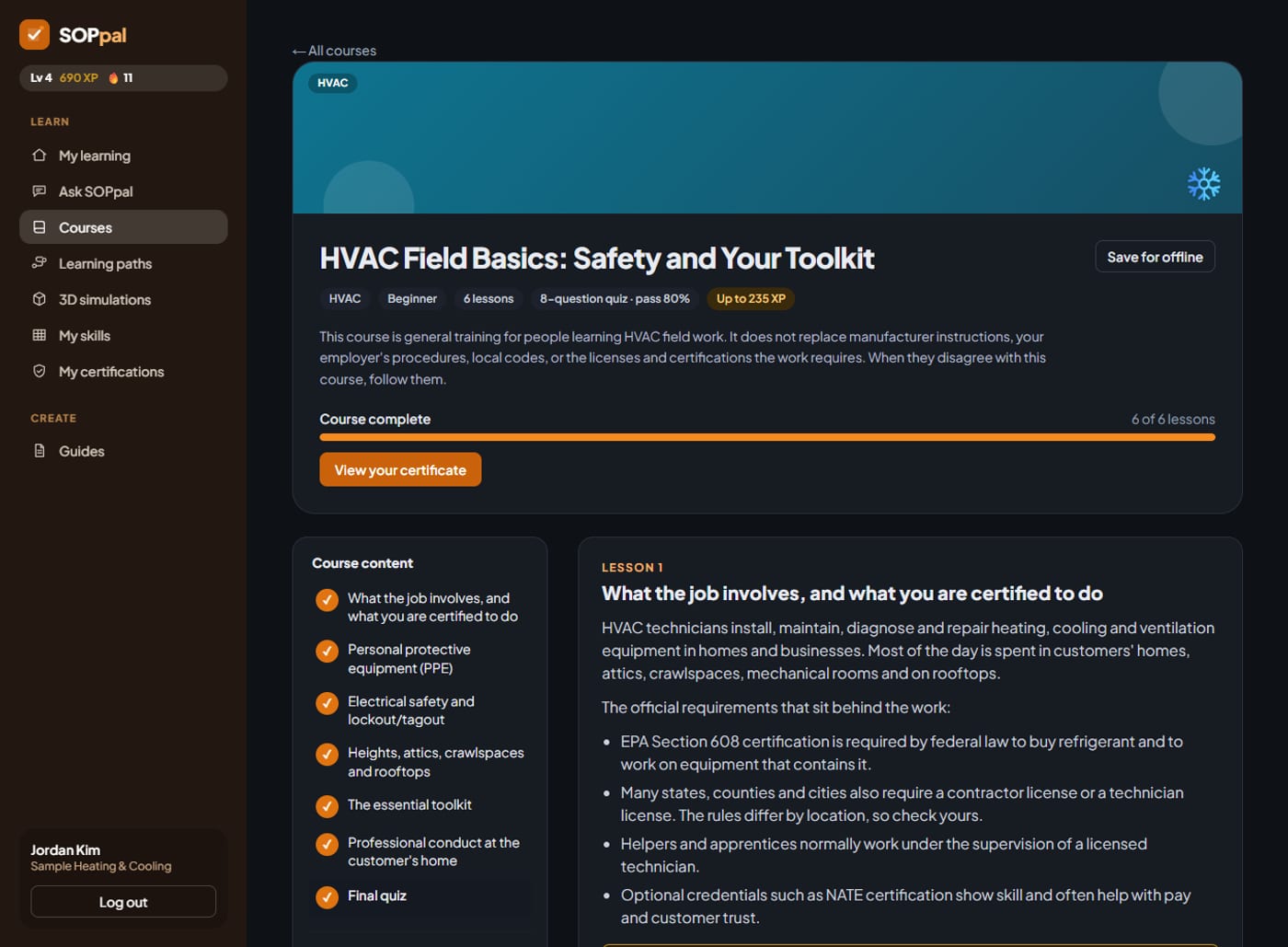Viewport: 1288px width, 947px height.
Task: Open My certifications in the sidebar
Action: point(123,371)
